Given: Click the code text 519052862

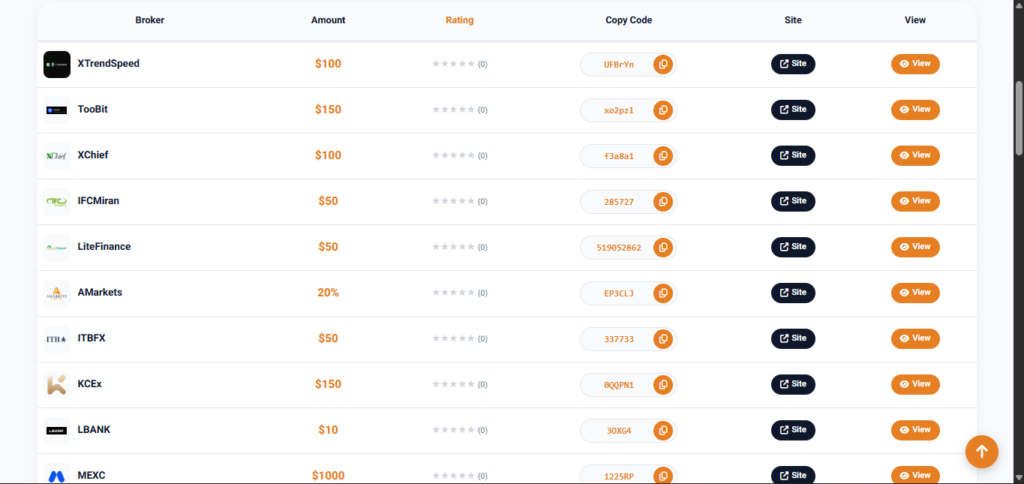Looking at the screenshot, I should pyautogui.click(x=618, y=248).
